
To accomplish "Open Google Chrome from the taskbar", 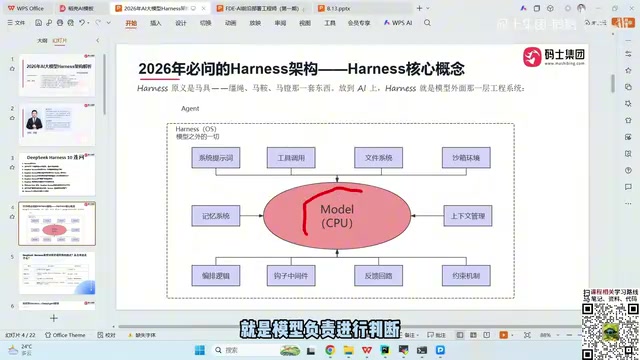I will [330, 350].
